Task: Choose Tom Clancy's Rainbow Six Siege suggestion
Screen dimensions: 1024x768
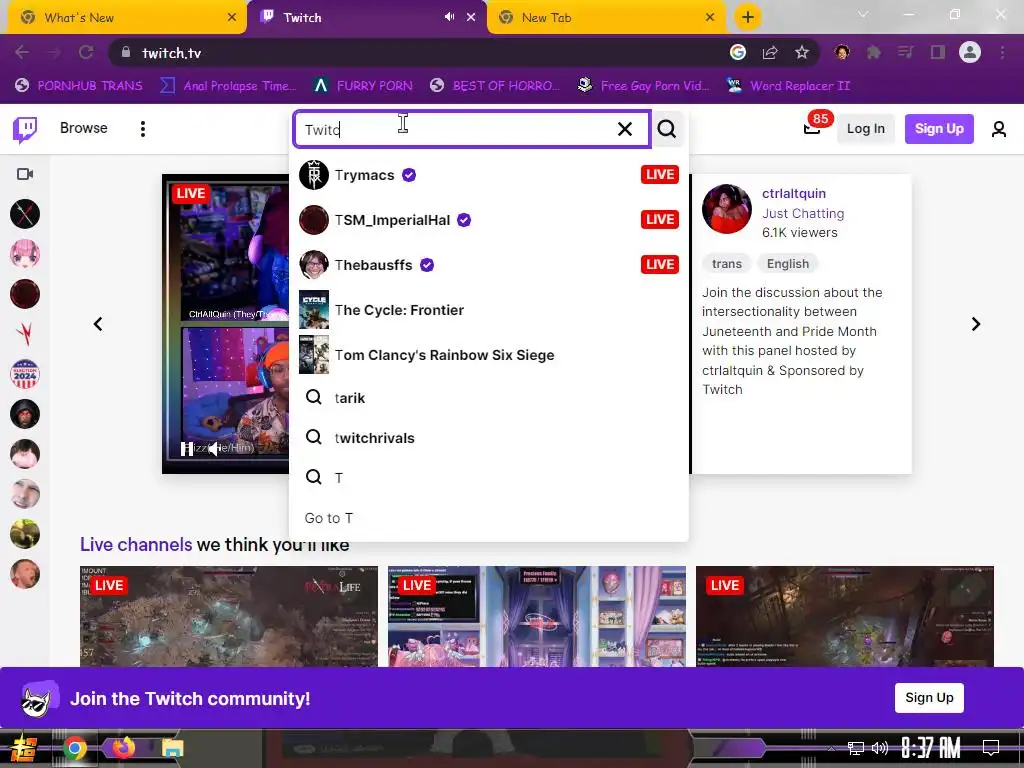Action: tap(488, 355)
